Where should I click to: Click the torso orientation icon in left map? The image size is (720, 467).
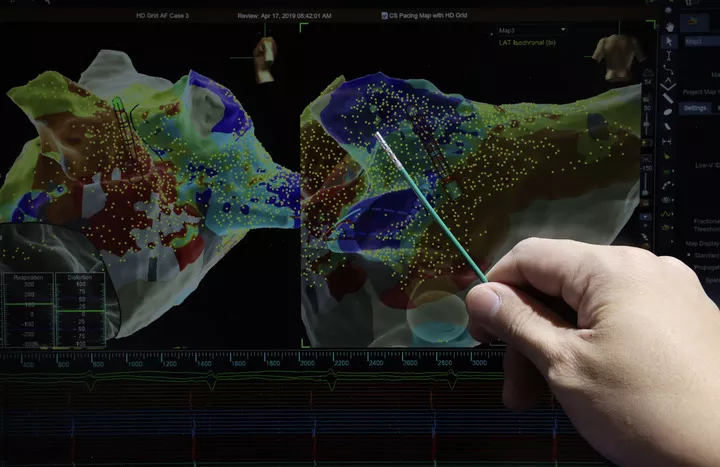coord(265,58)
